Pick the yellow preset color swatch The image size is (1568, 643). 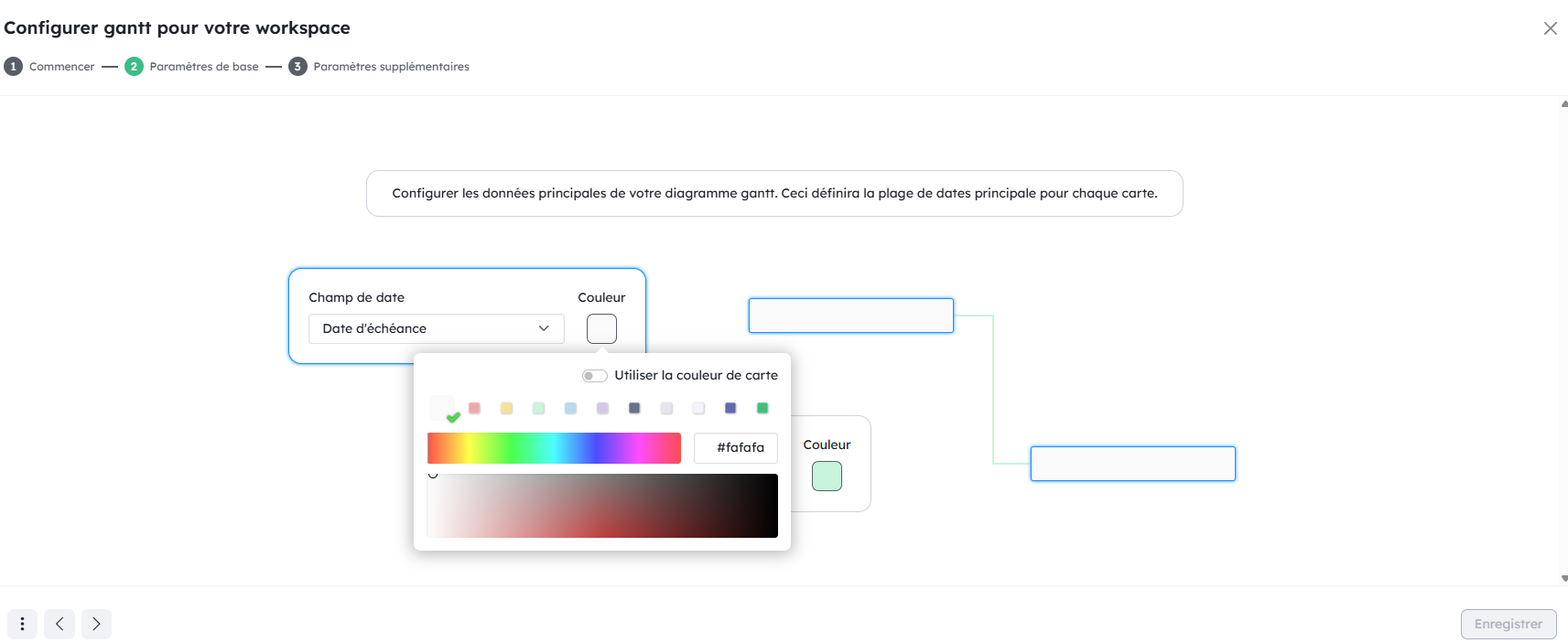click(506, 408)
